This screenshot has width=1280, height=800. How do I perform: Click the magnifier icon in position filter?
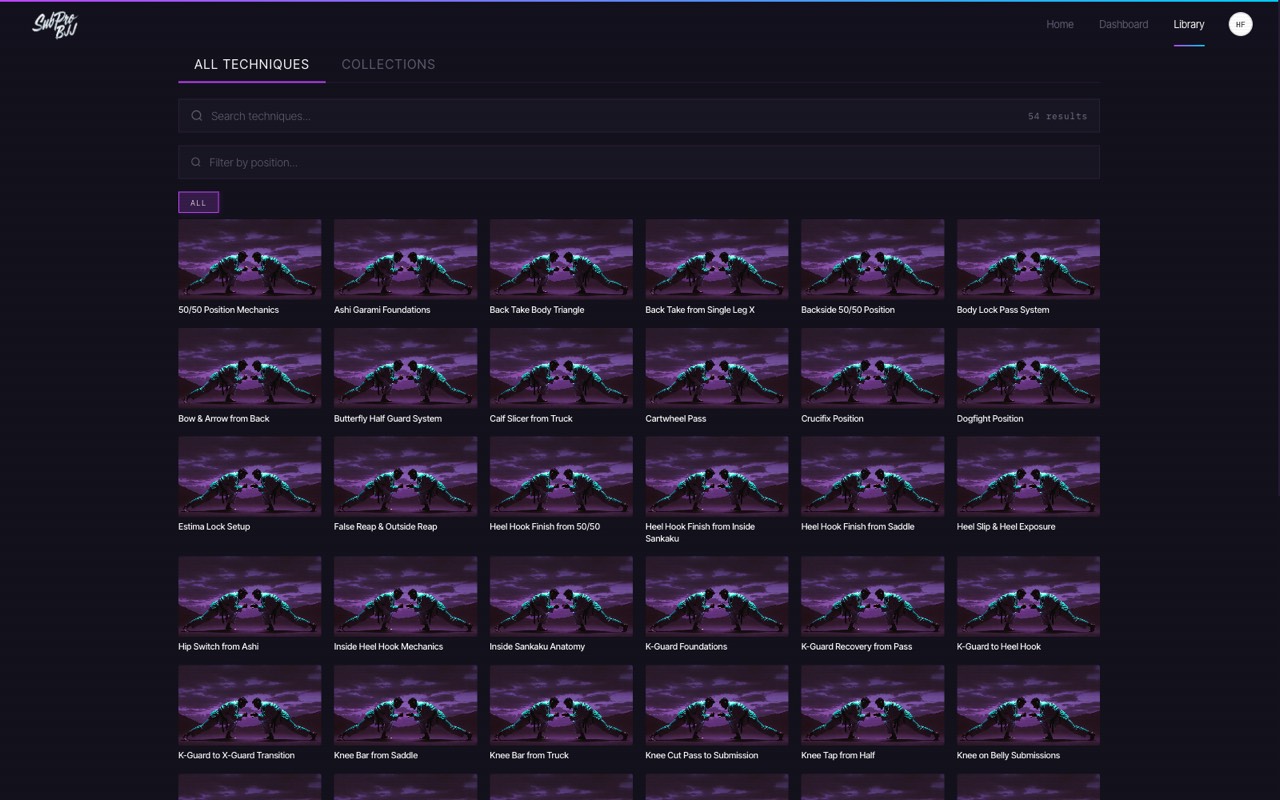196,162
